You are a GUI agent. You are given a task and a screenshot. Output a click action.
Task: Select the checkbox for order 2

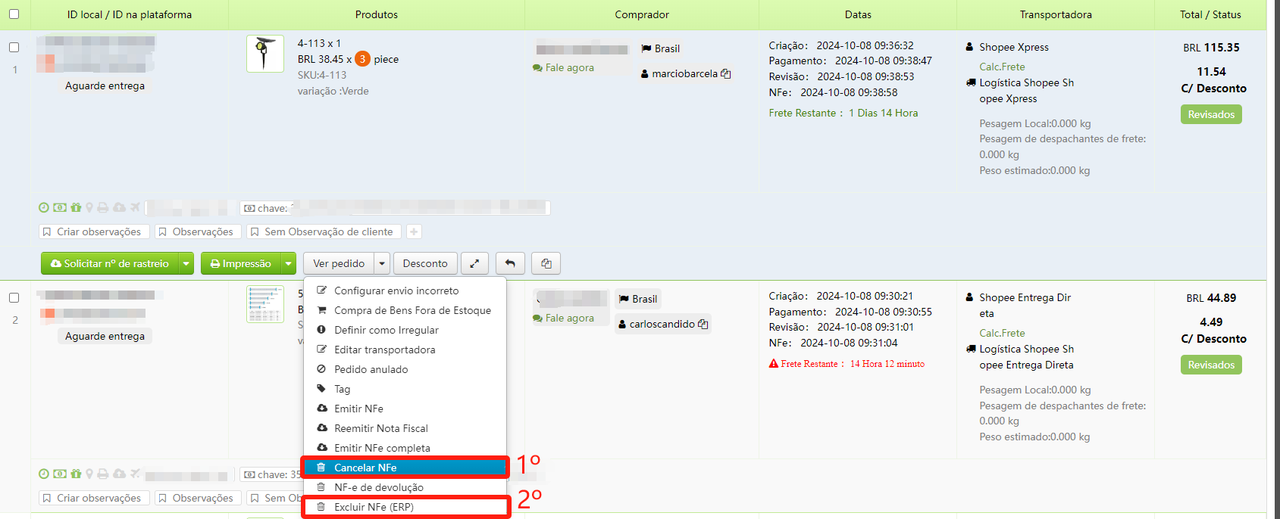(14, 298)
